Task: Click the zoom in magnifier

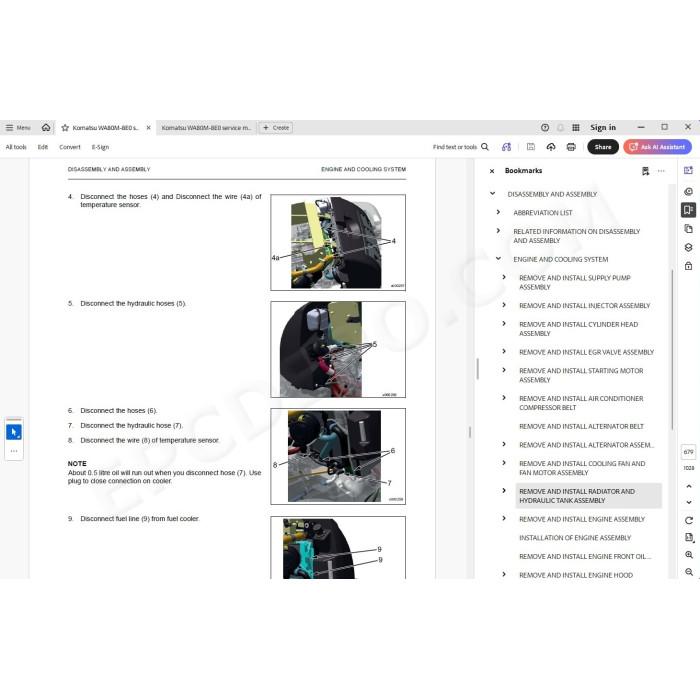Action: tap(689, 555)
